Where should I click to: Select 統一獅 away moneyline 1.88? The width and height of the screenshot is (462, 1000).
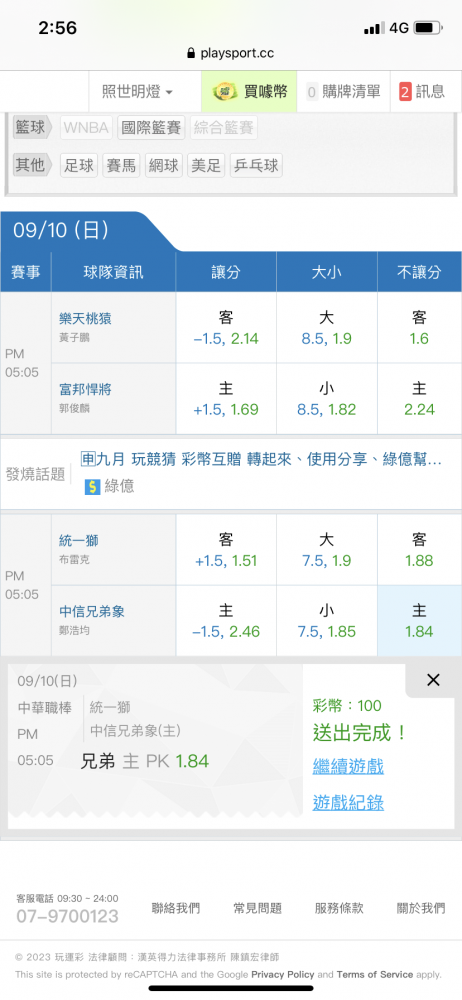(x=419, y=550)
